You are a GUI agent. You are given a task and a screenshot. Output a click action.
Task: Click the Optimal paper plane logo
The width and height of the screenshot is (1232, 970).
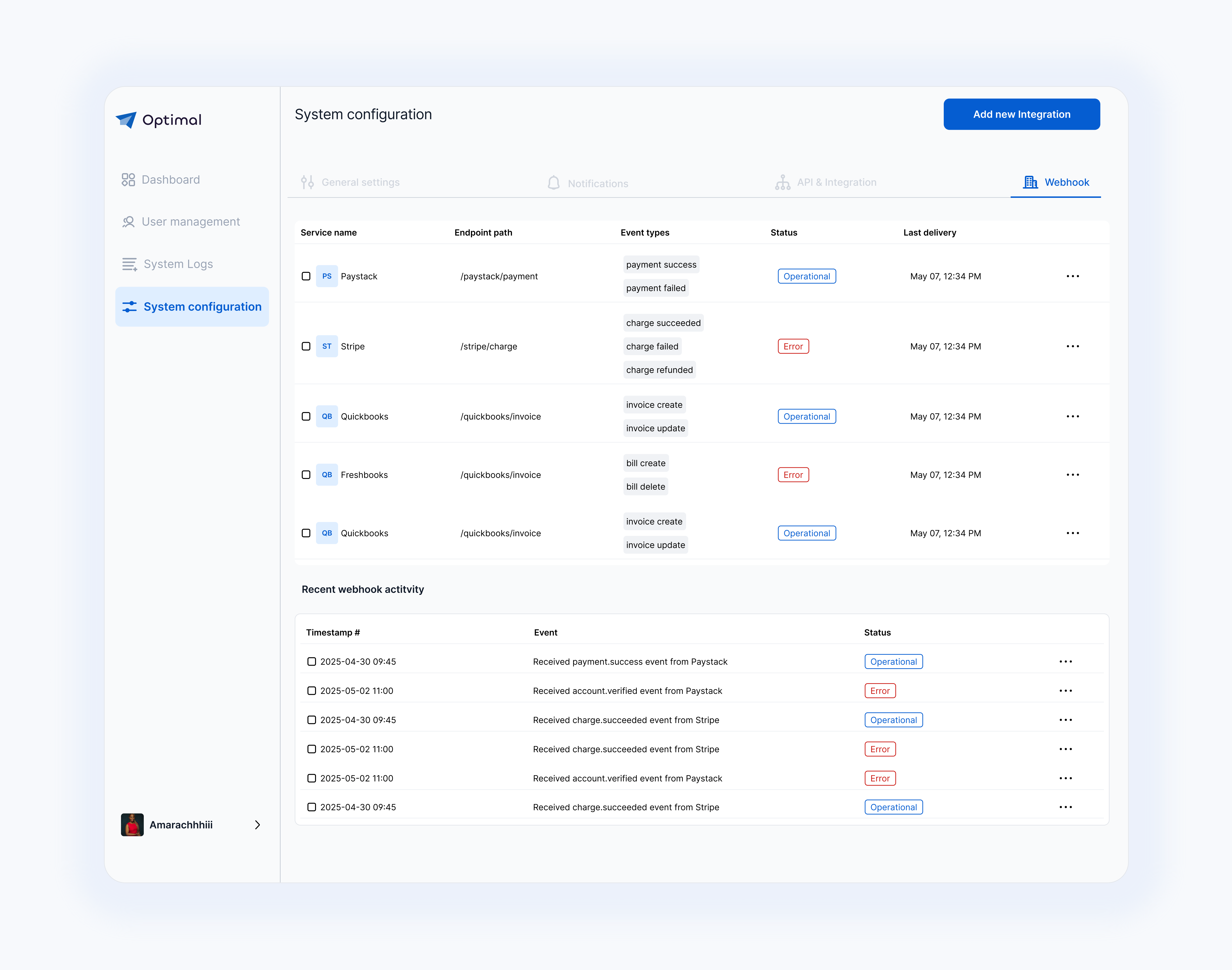pos(126,119)
